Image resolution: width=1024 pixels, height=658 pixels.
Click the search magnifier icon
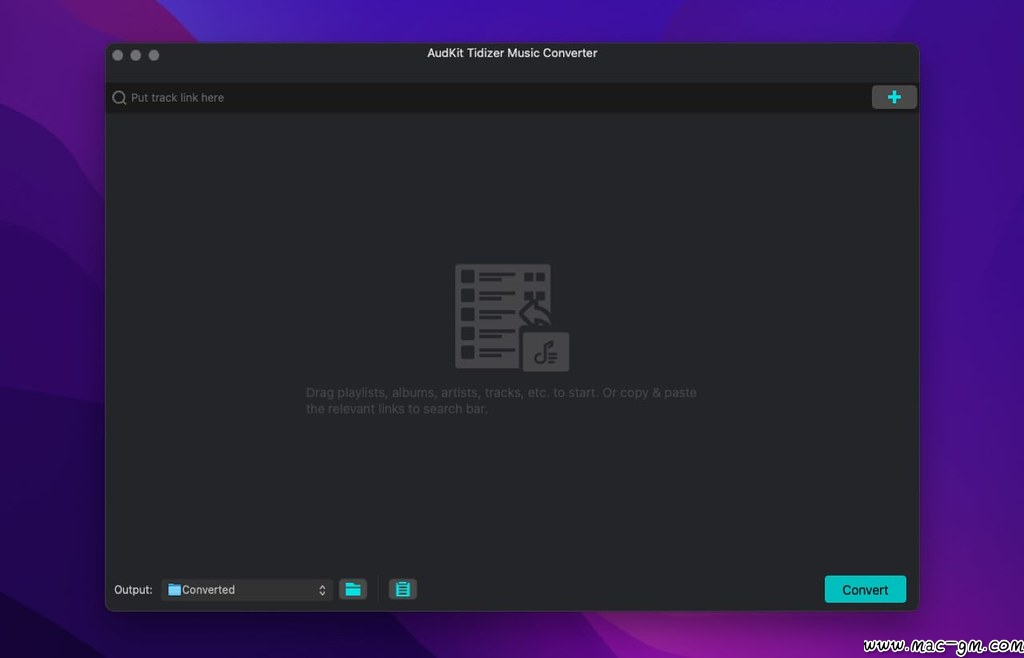click(x=119, y=98)
